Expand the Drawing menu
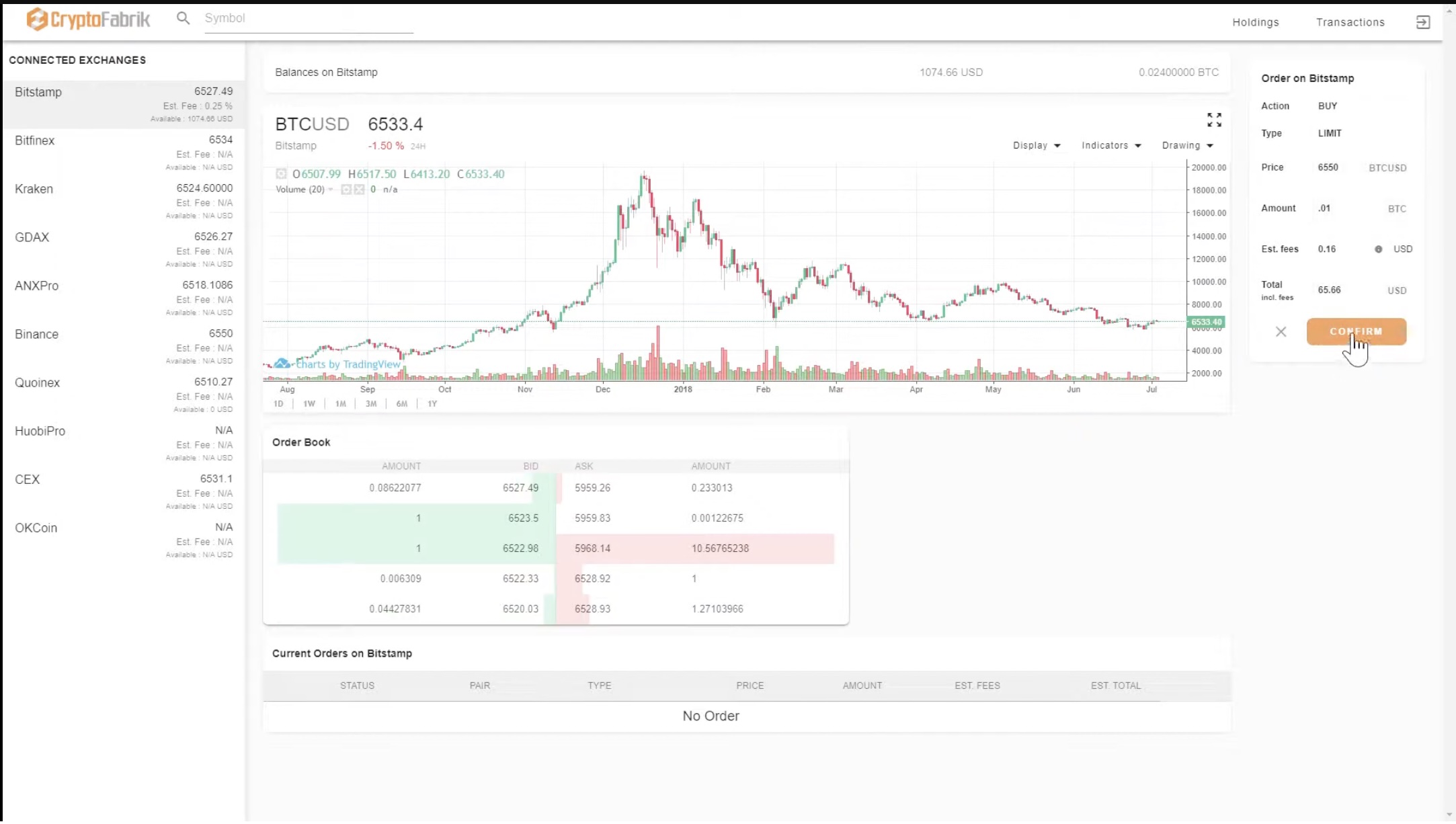Image resolution: width=1456 pixels, height=824 pixels. point(1186,145)
